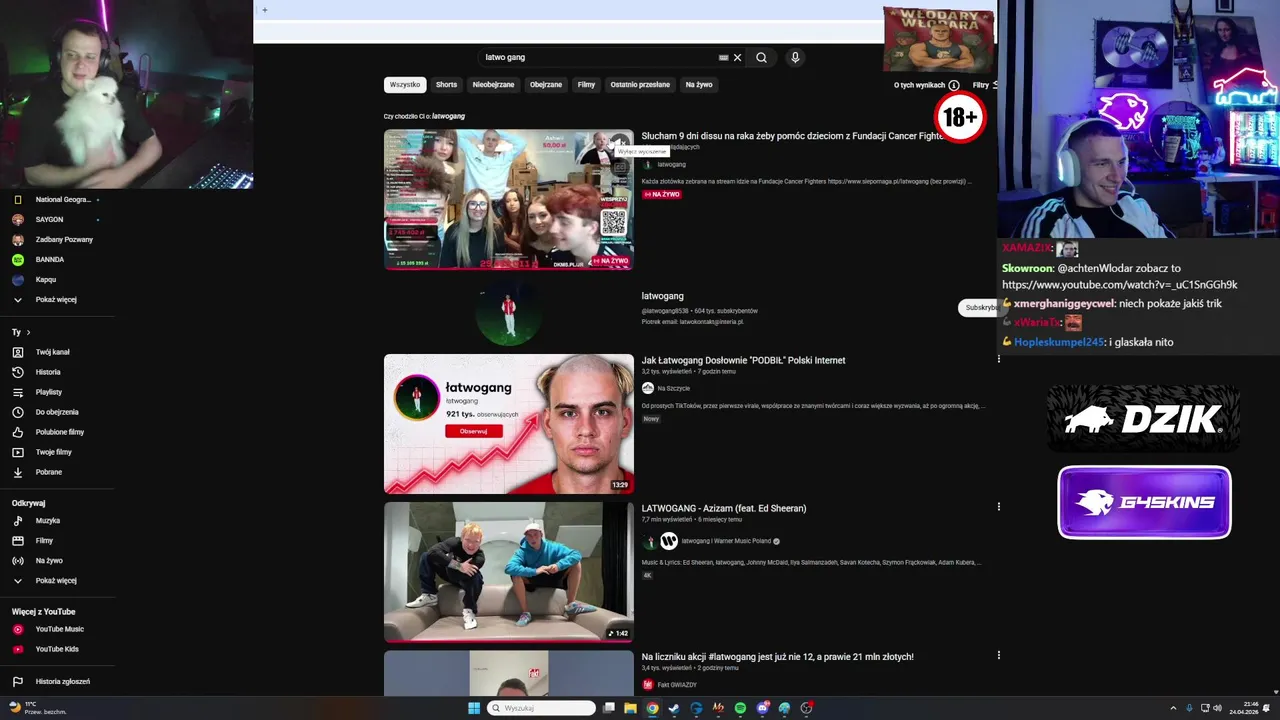Click the 'Subskrybuj' button for latwogang channel
1280x720 pixels.
click(980, 308)
